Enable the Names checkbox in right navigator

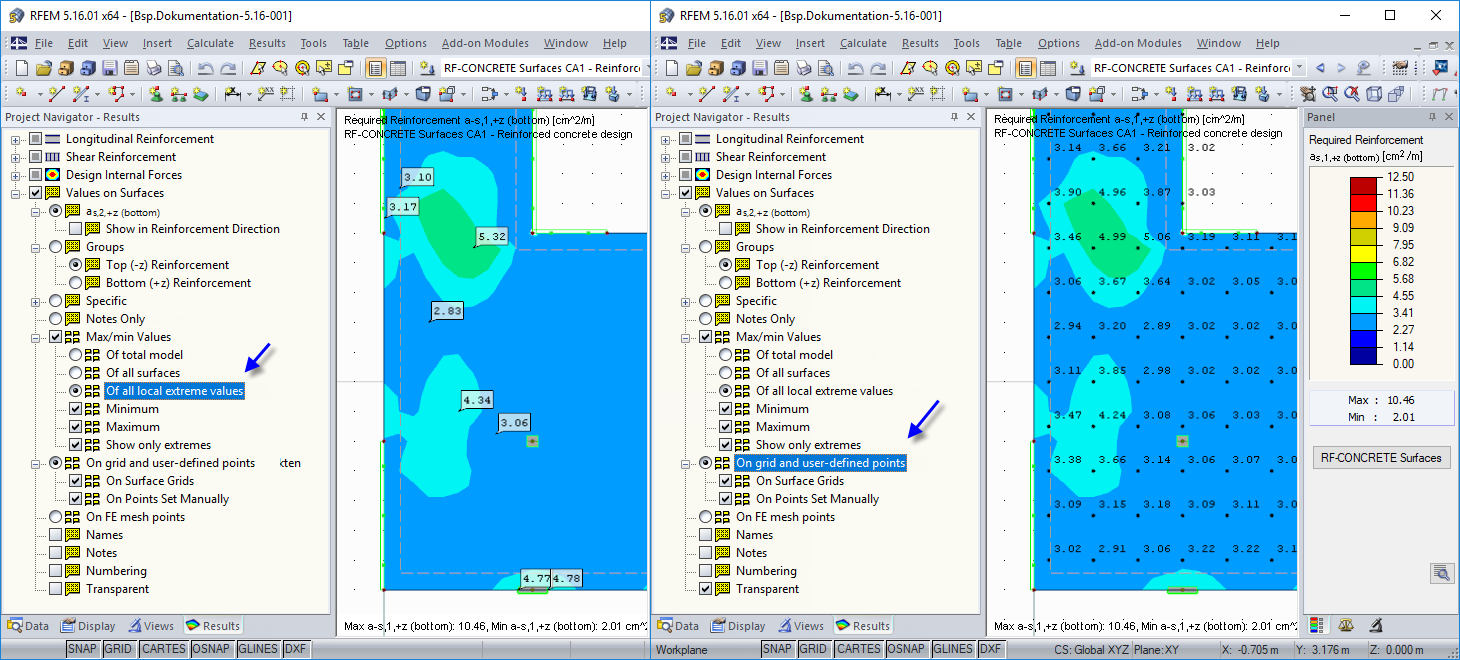(x=706, y=535)
